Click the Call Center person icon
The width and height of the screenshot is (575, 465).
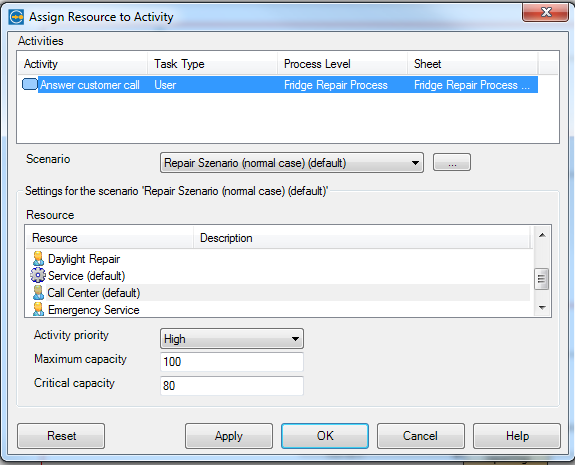point(38,293)
